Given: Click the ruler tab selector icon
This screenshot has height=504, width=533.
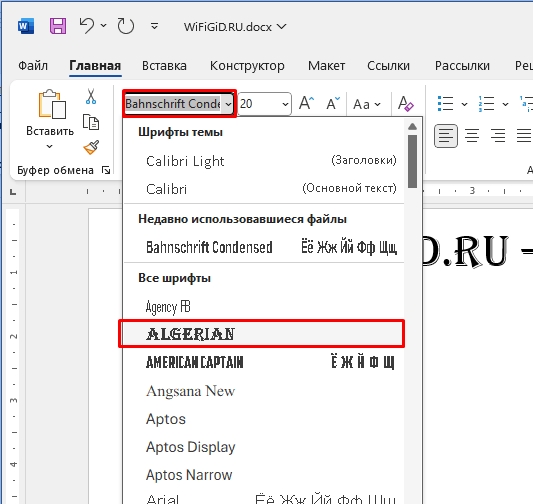Looking at the screenshot, I should (13, 192).
